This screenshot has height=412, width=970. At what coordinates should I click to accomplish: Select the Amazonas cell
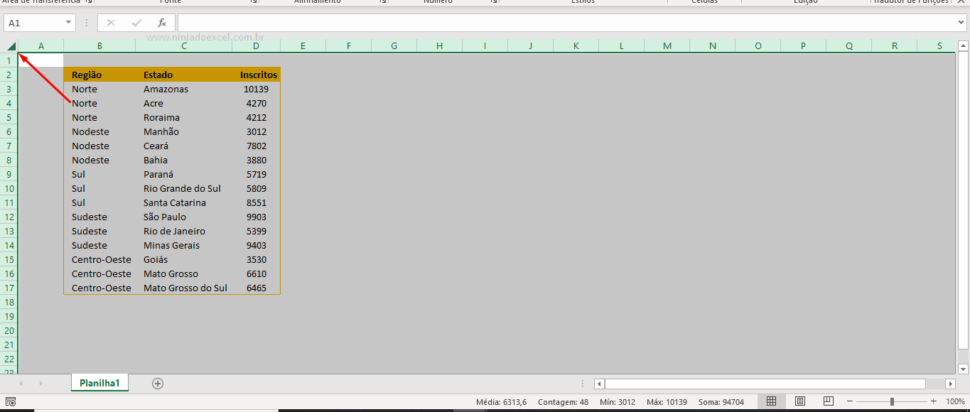[x=184, y=89]
